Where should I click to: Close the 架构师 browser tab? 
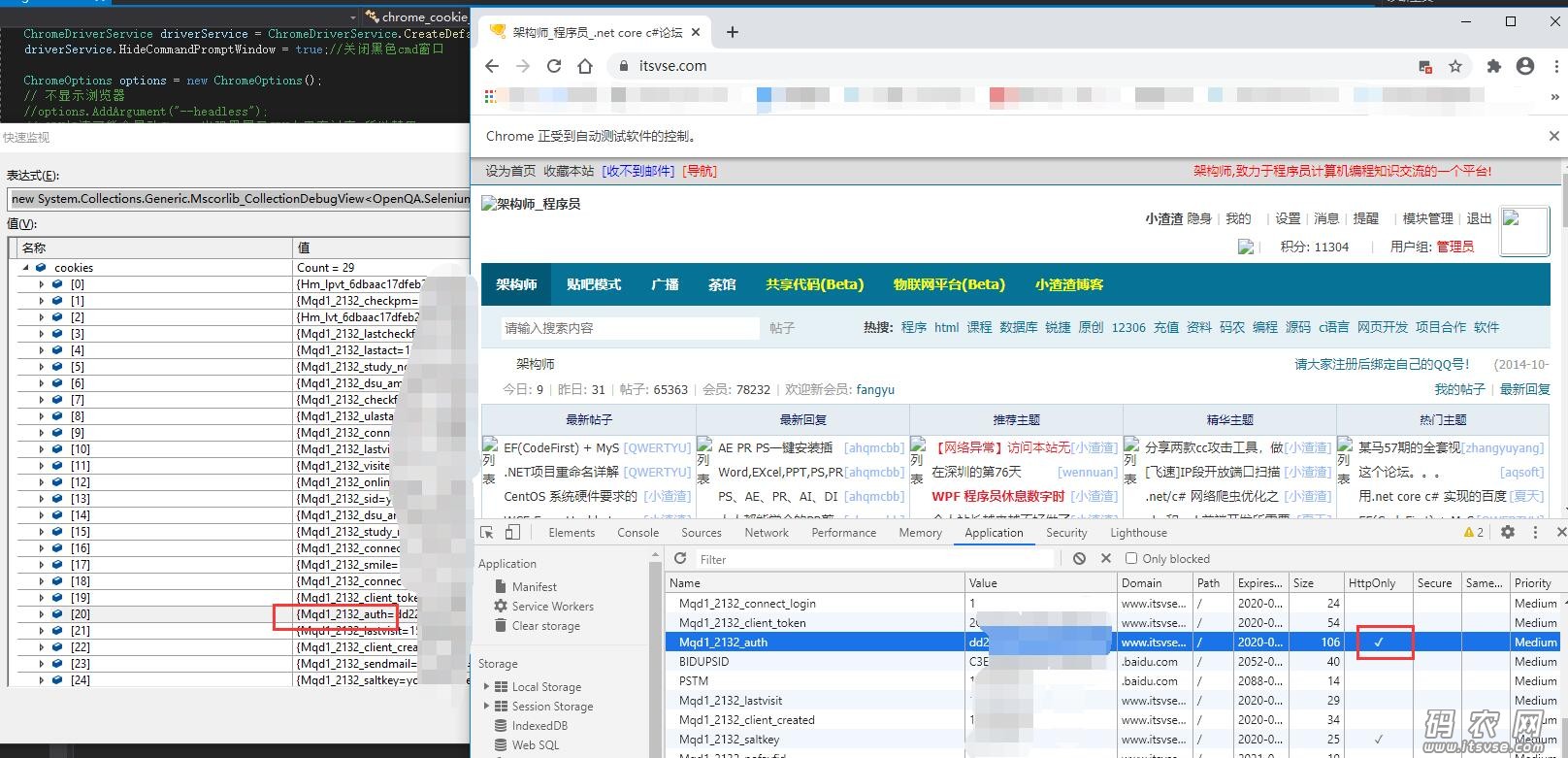point(696,32)
